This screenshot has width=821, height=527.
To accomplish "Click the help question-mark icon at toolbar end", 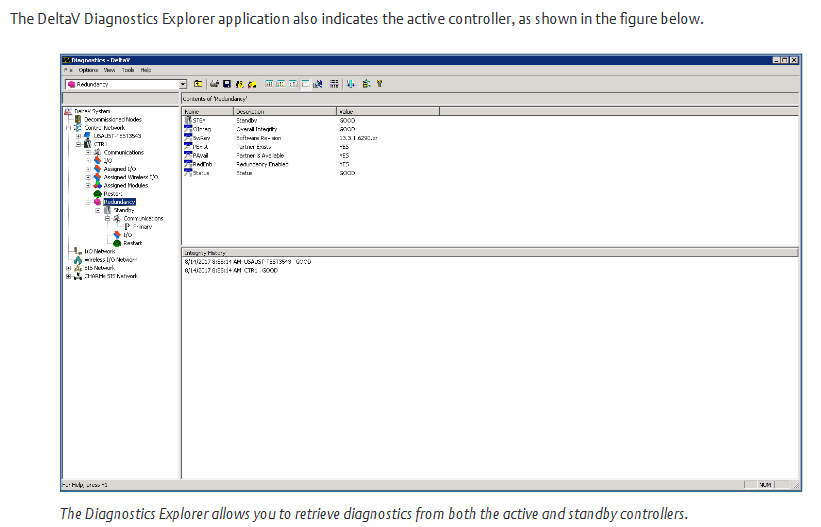I will pyautogui.click(x=380, y=84).
